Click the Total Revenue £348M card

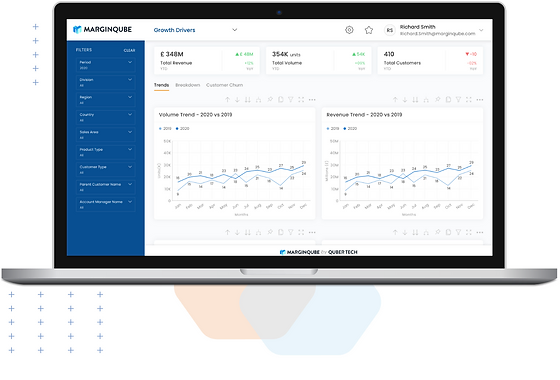[207, 60]
